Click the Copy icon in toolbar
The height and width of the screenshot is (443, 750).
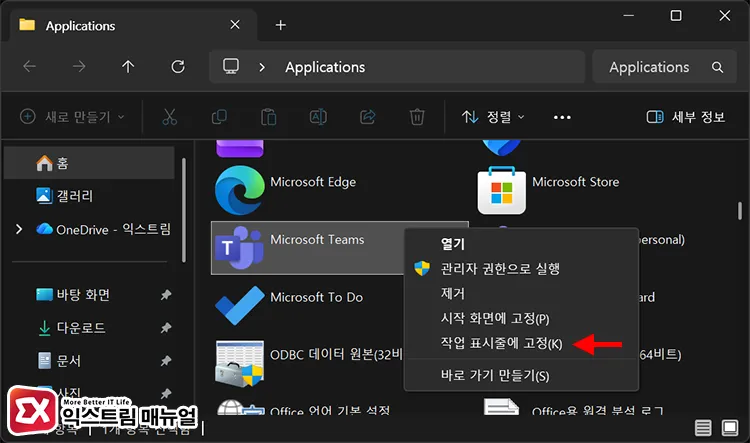point(219,117)
